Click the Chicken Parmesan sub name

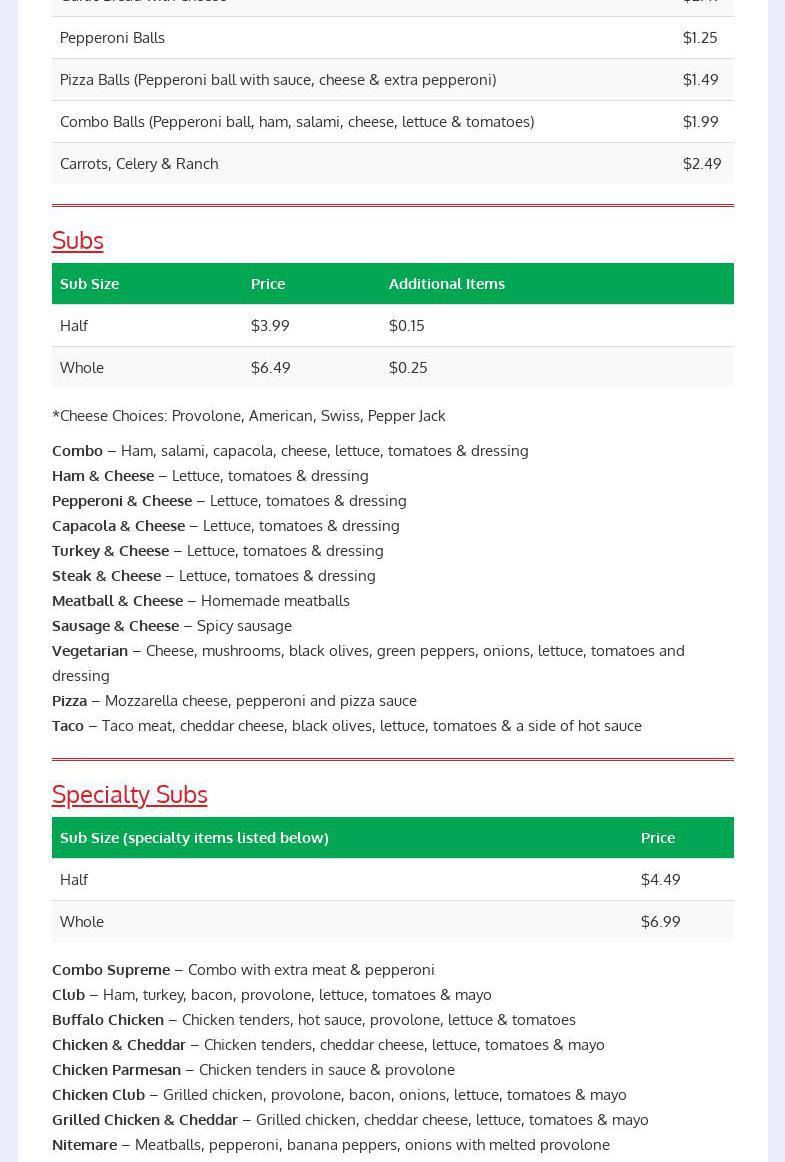(x=117, y=1070)
